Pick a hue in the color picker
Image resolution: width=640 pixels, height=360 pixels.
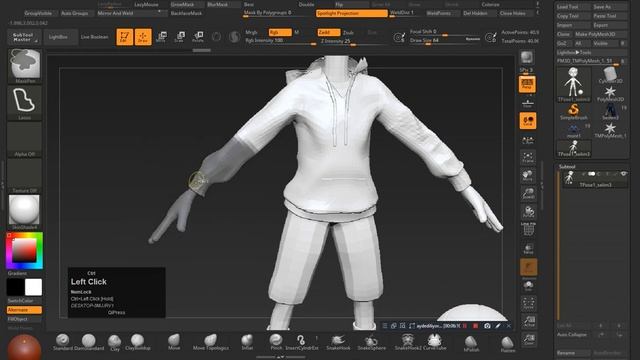[x=24, y=251]
